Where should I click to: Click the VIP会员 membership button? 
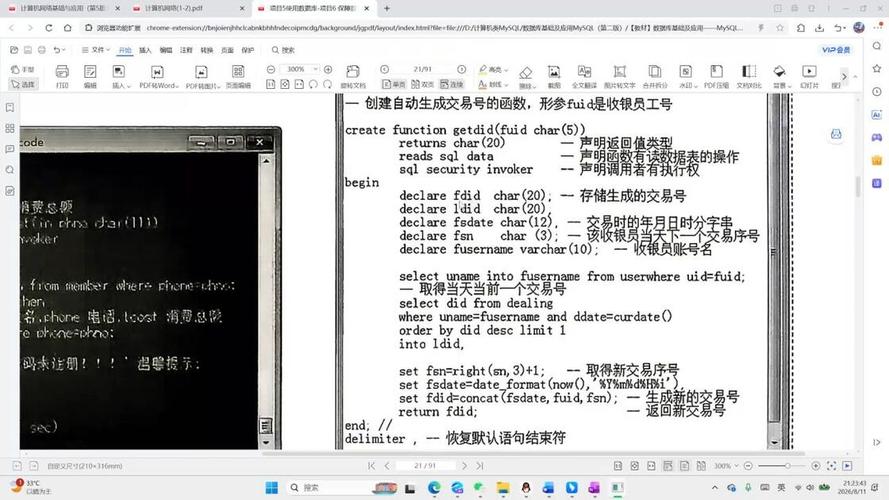[x=836, y=50]
